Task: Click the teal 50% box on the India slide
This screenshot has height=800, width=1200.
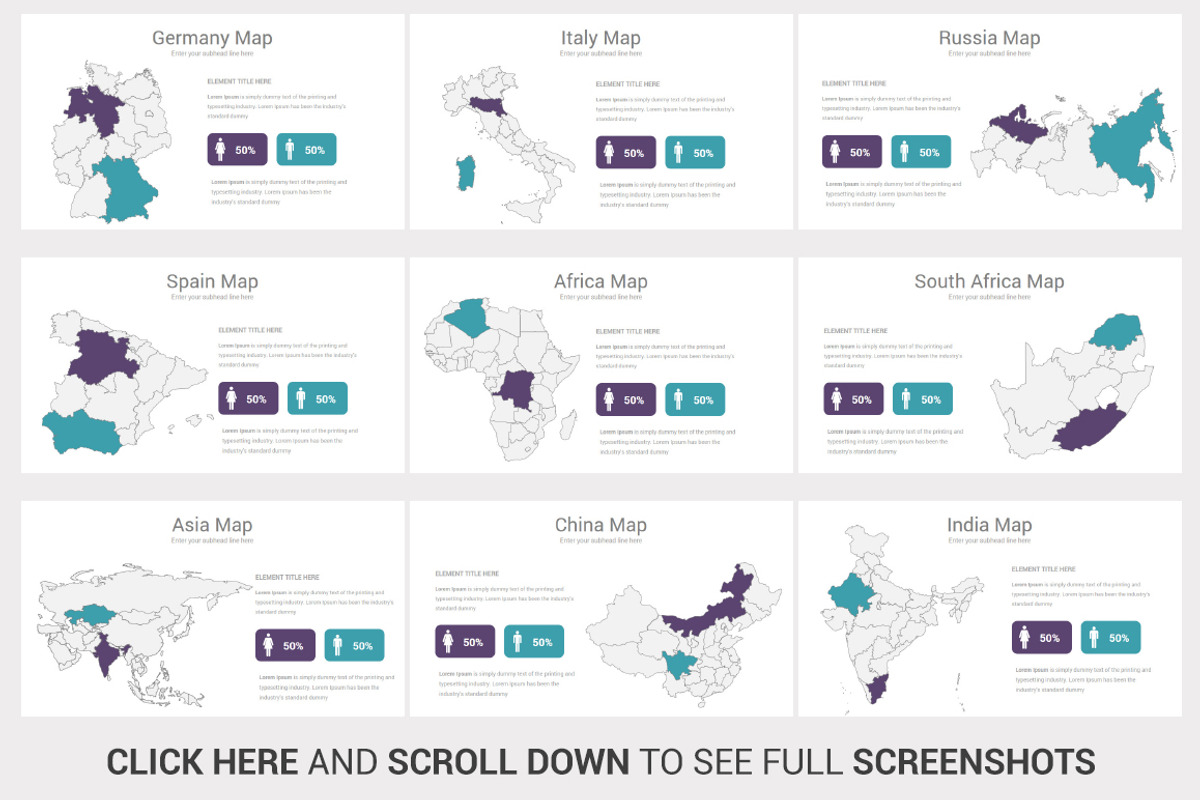Action: coord(1110,637)
